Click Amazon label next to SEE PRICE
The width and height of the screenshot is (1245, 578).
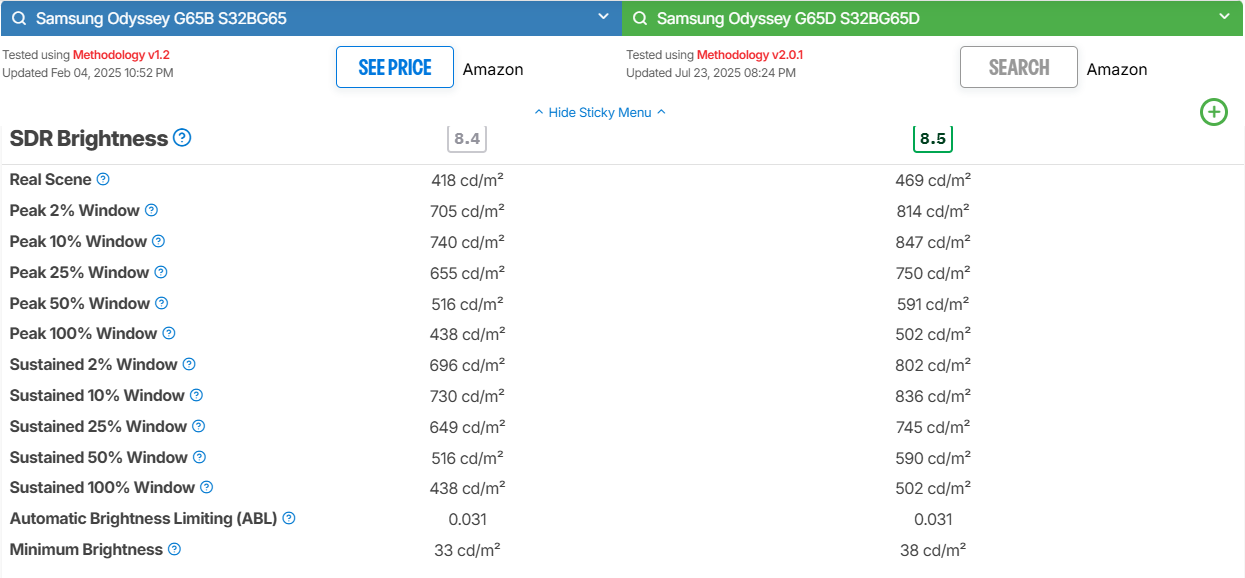coord(493,69)
